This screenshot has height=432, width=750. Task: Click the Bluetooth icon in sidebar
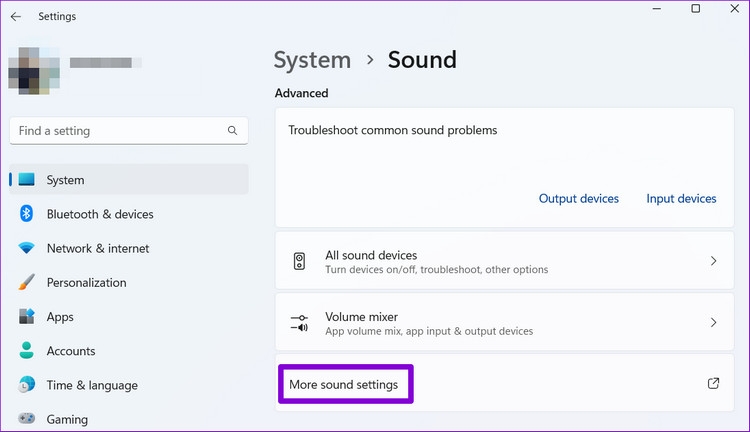[26, 214]
